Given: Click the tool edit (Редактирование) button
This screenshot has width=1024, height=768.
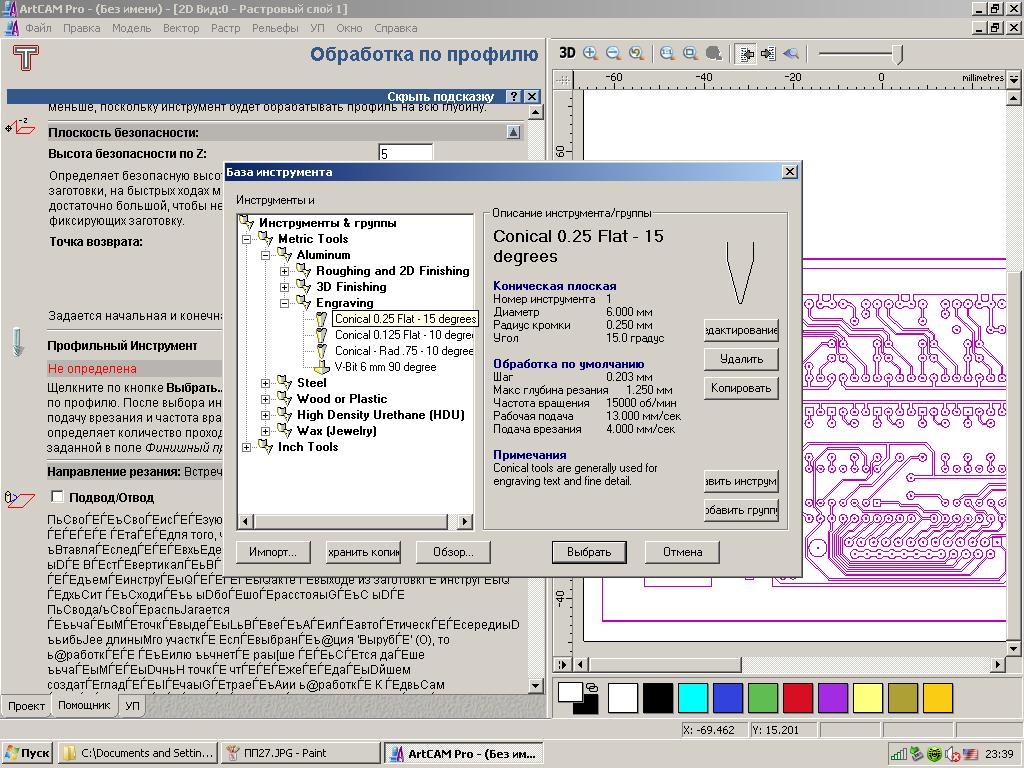Looking at the screenshot, I should (x=741, y=330).
